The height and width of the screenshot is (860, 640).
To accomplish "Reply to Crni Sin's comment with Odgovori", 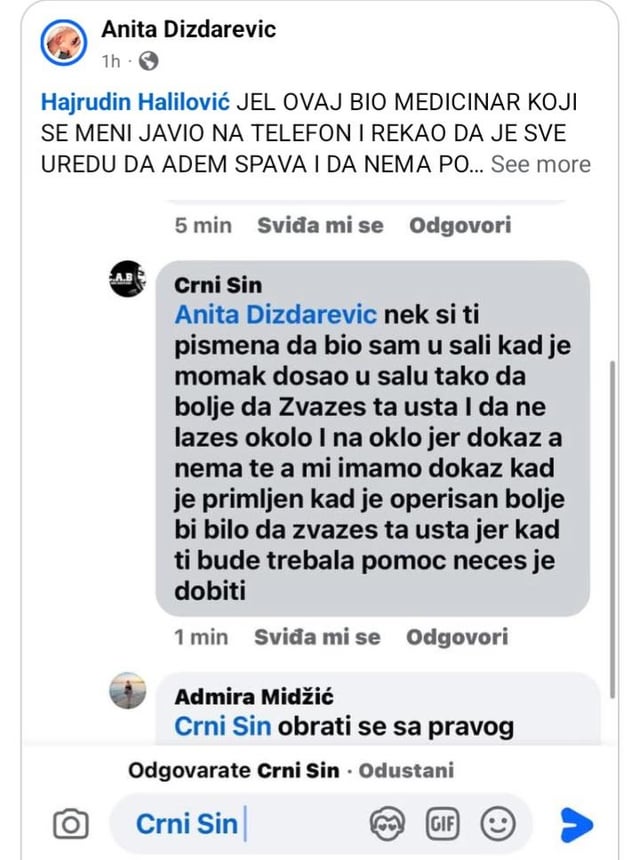I will pyautogui.click(x=457, y=637).
